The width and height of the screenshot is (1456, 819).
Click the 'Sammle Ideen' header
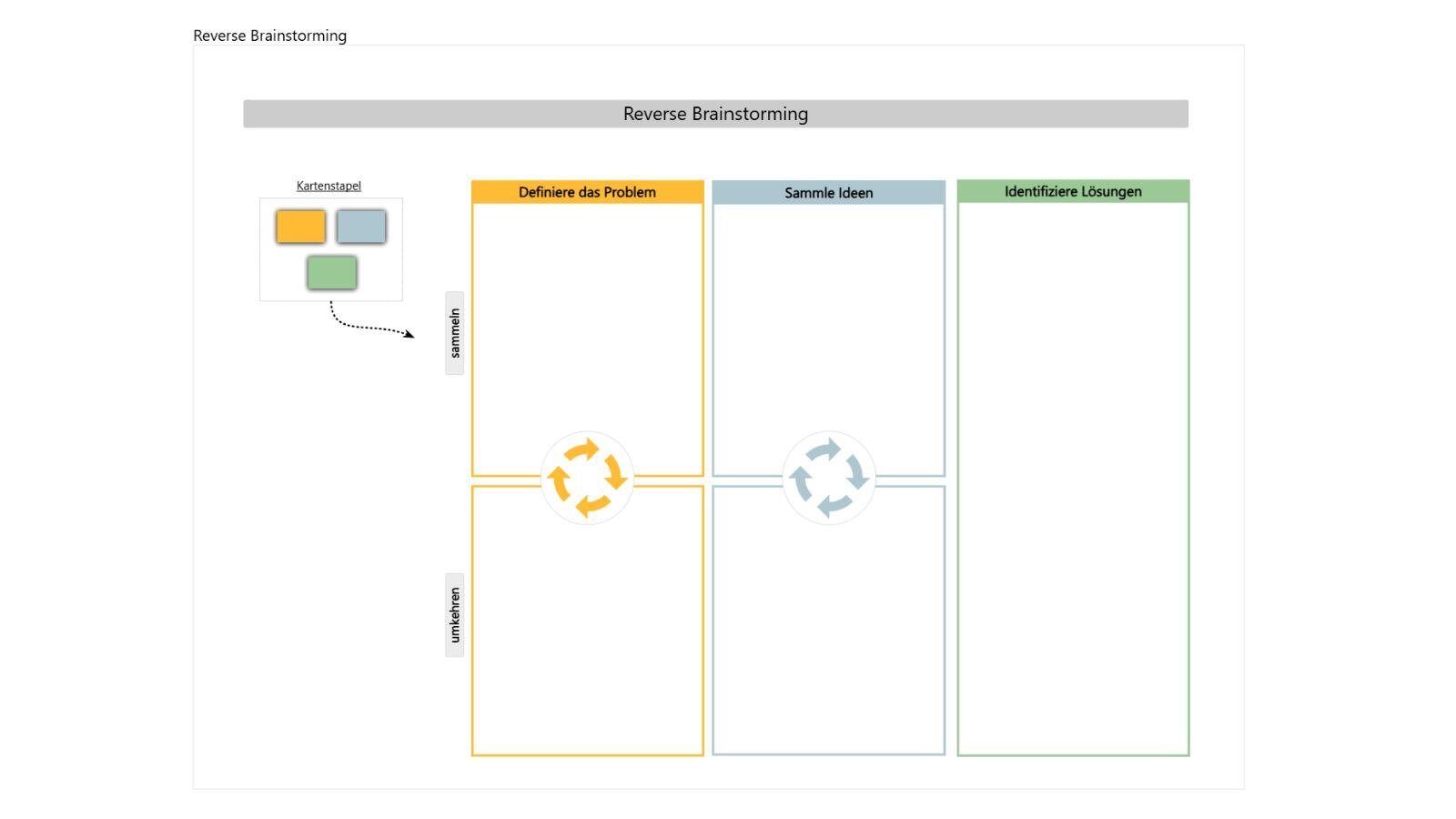coord(828,193)
